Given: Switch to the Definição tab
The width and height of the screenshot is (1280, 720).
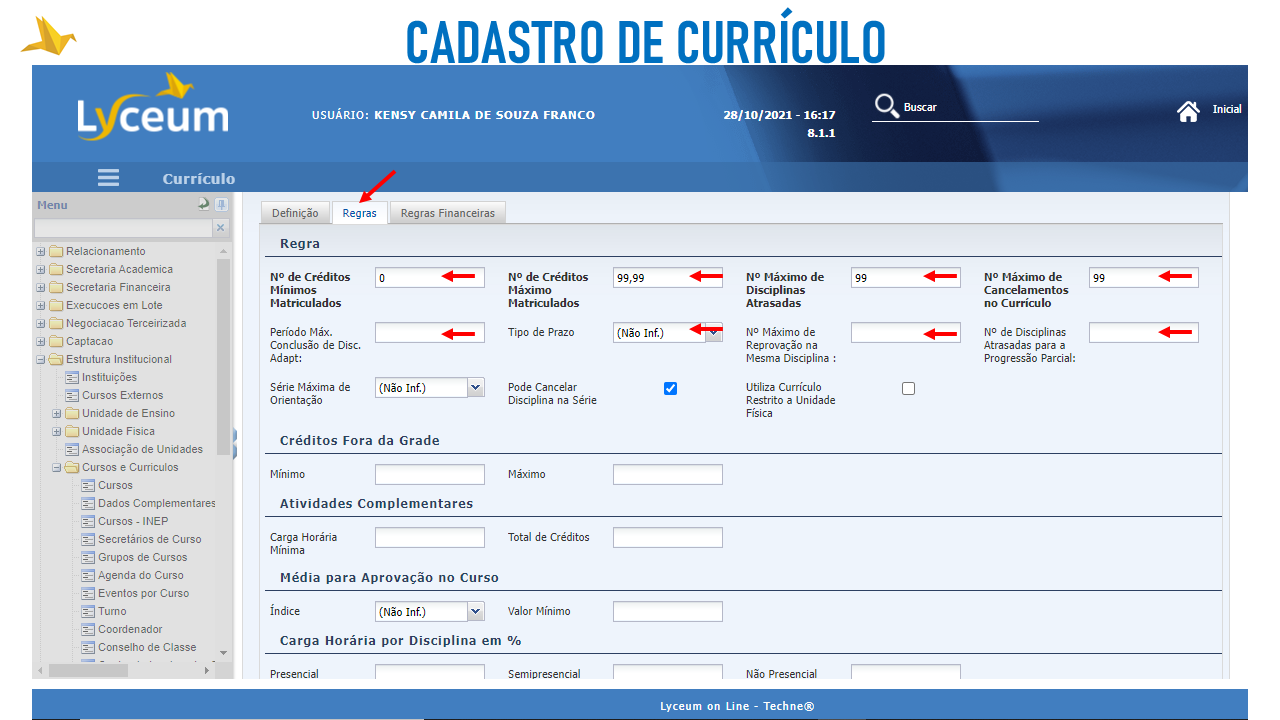Looking at the screenshot, I should point(295,213).
